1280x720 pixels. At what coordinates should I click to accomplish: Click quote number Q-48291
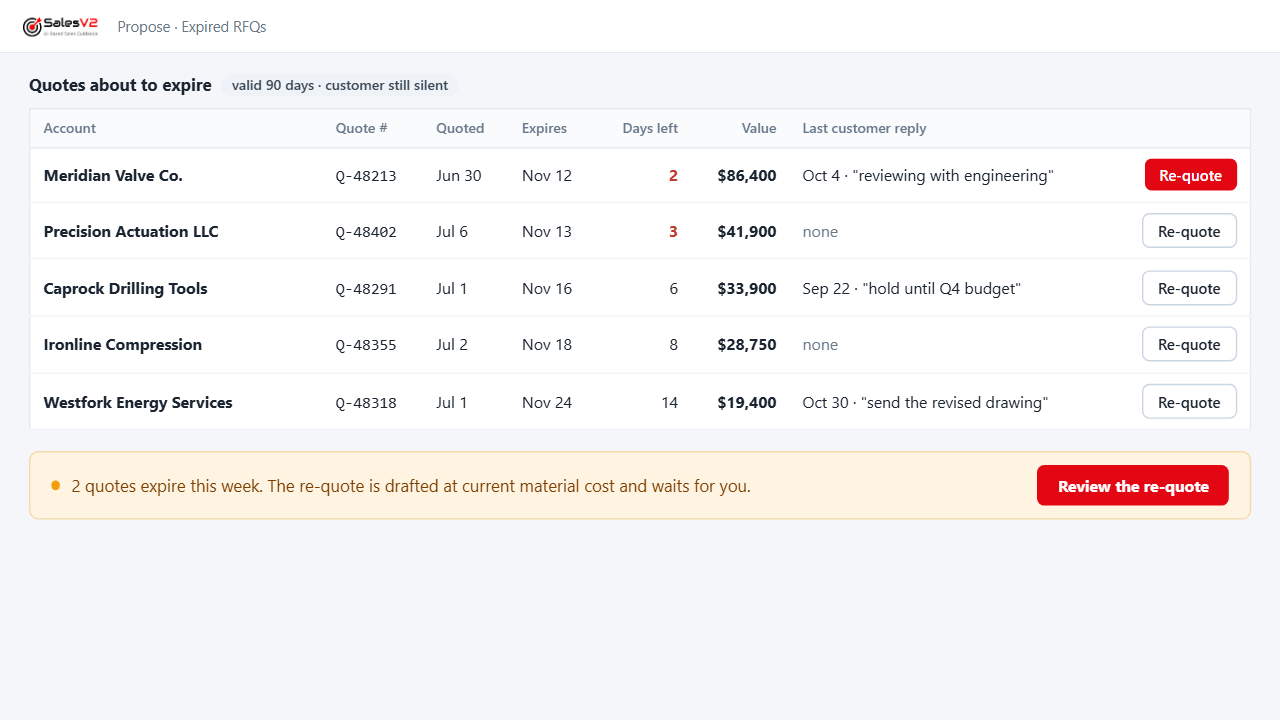click(x=366, y=289)
